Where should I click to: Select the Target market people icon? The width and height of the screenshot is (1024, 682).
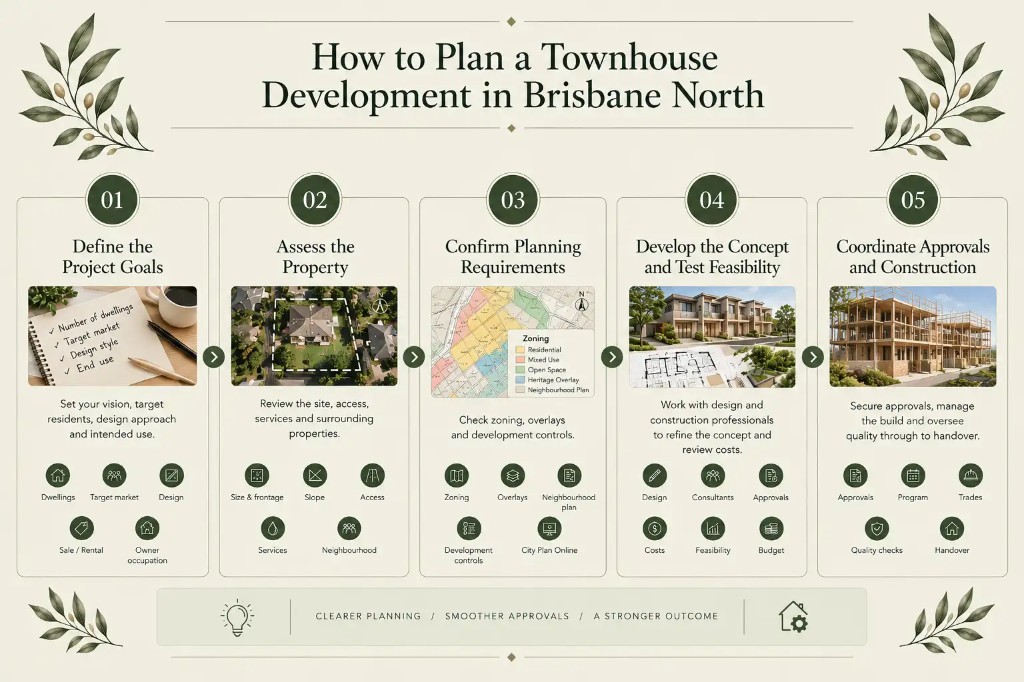[114, 476]
